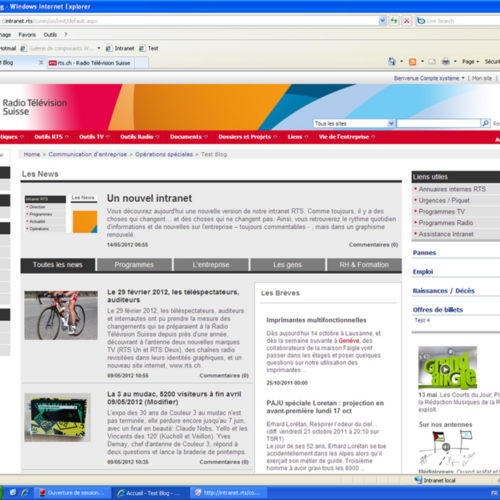This screenshot has height=500, width=500.
Task: Expand the Liens navigation menu
Action: click(x=298, y=137)
